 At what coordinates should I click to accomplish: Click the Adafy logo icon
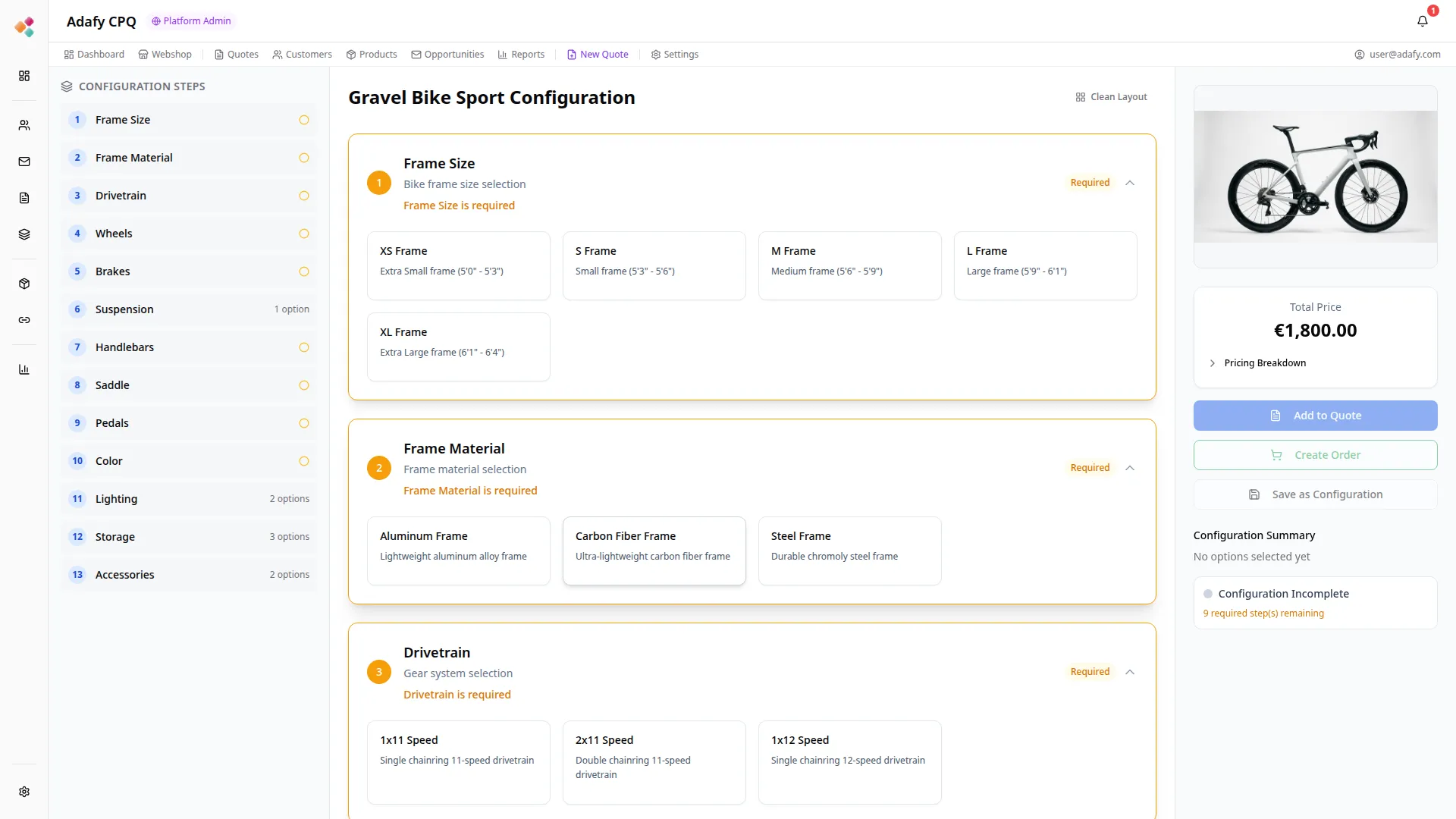(24, 27)
